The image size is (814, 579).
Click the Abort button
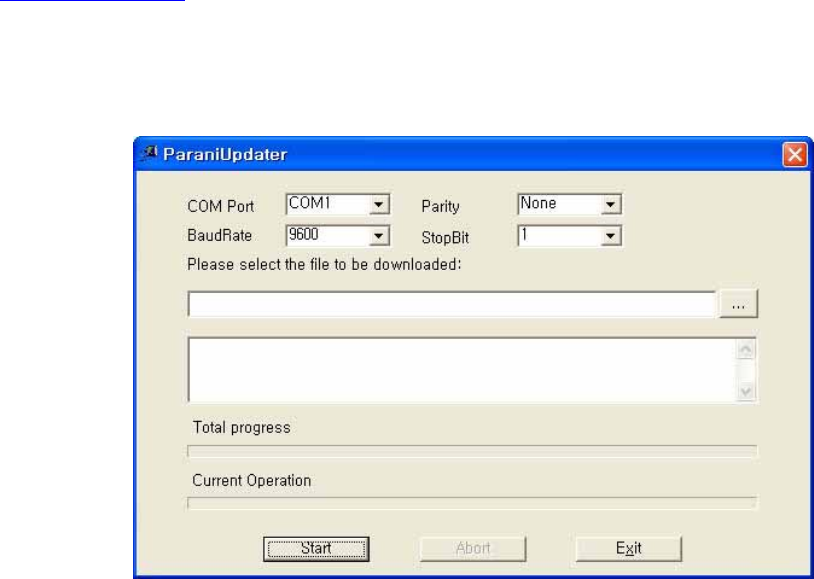tap(473, 549)
